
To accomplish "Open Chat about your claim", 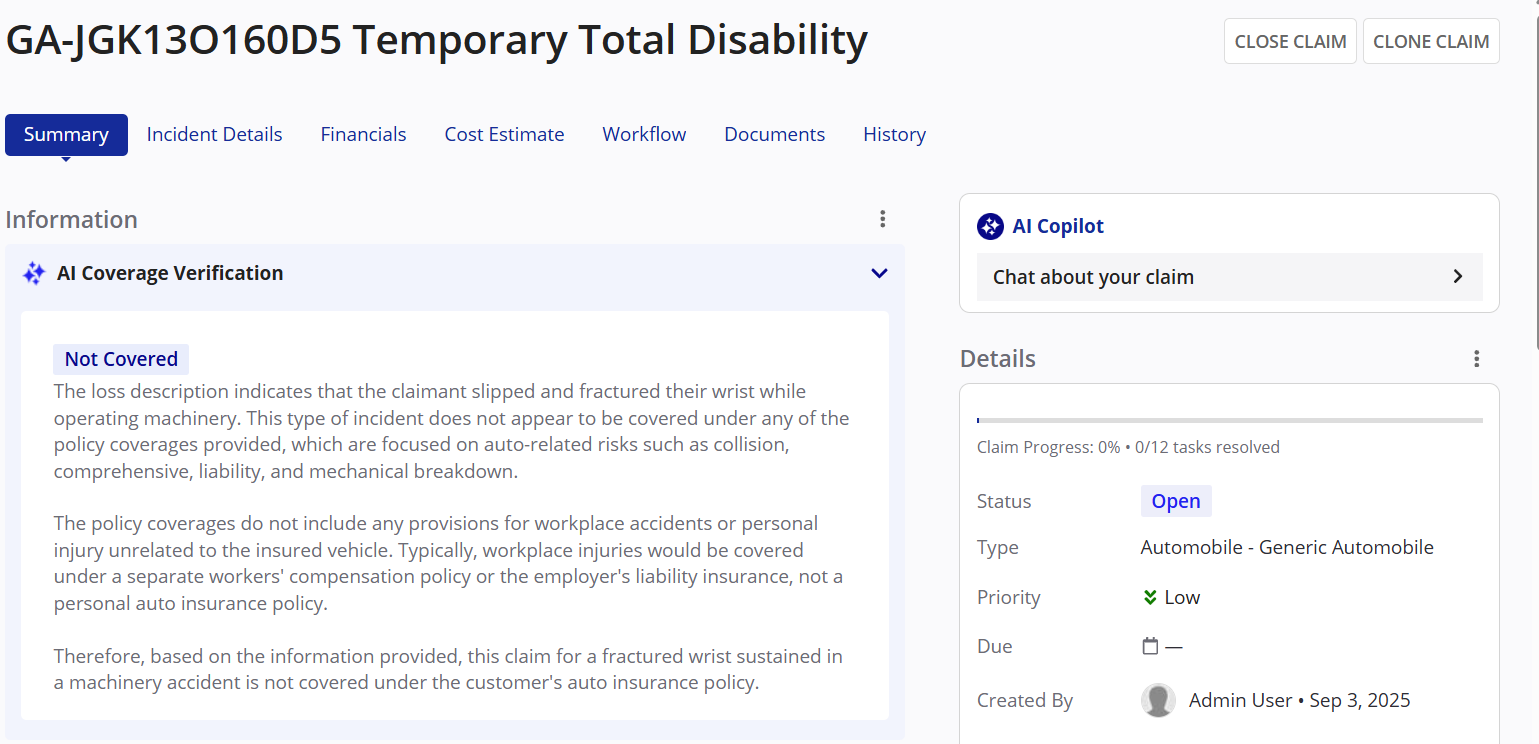I will pos(1229,277).
